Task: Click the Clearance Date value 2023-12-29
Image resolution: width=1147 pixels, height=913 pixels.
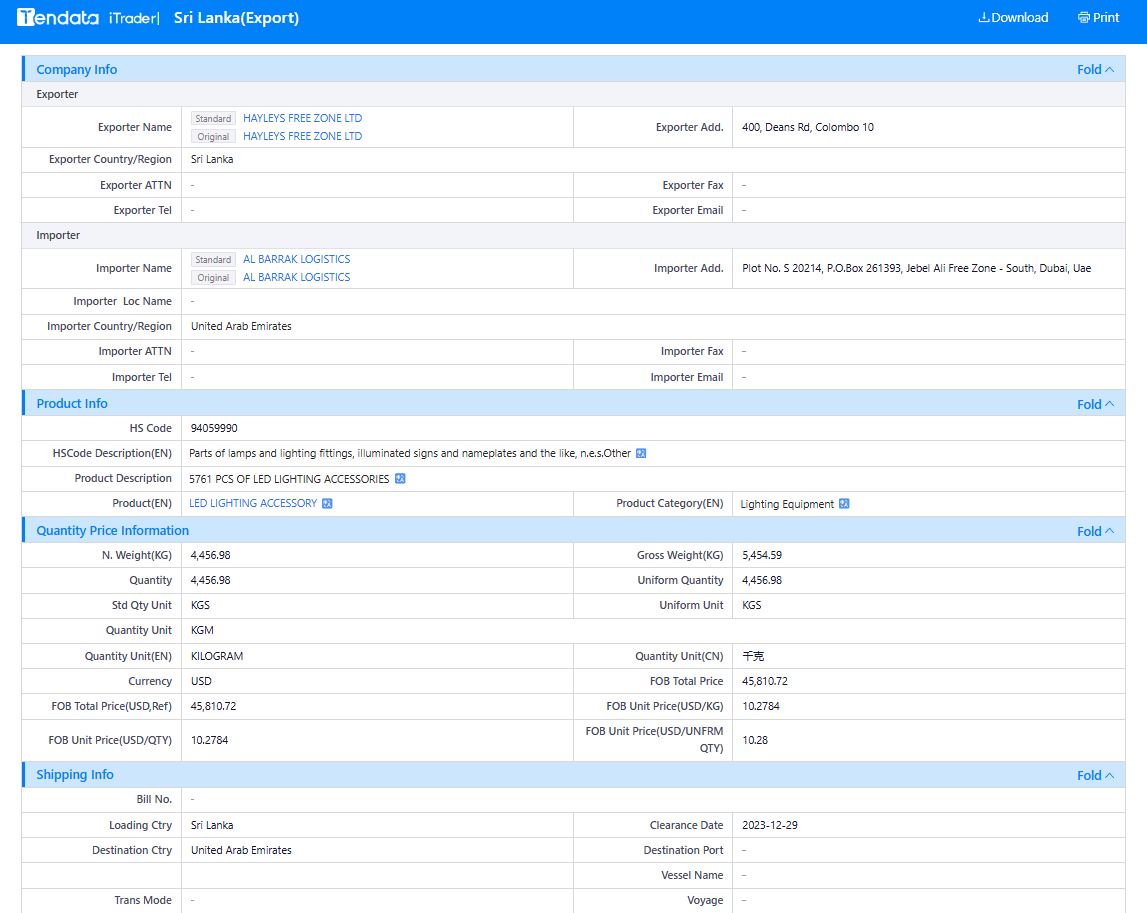Action: tap(770, 825)
